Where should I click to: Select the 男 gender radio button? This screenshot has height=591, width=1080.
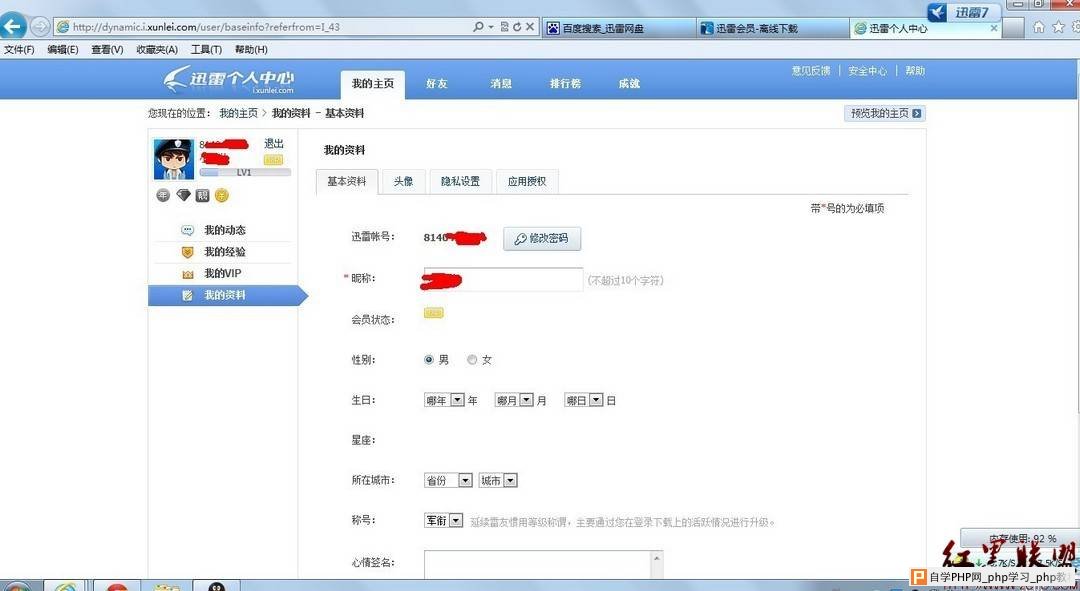click(x=429, y=360)
